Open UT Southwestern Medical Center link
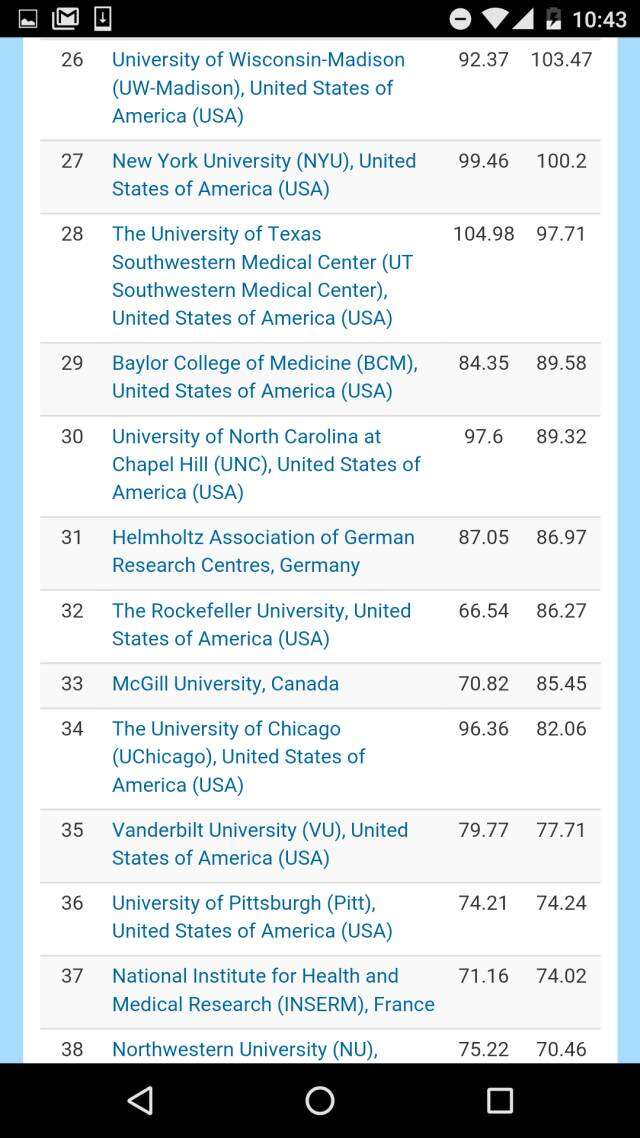This screenshot has width=640, height=1138. (262, 276)
